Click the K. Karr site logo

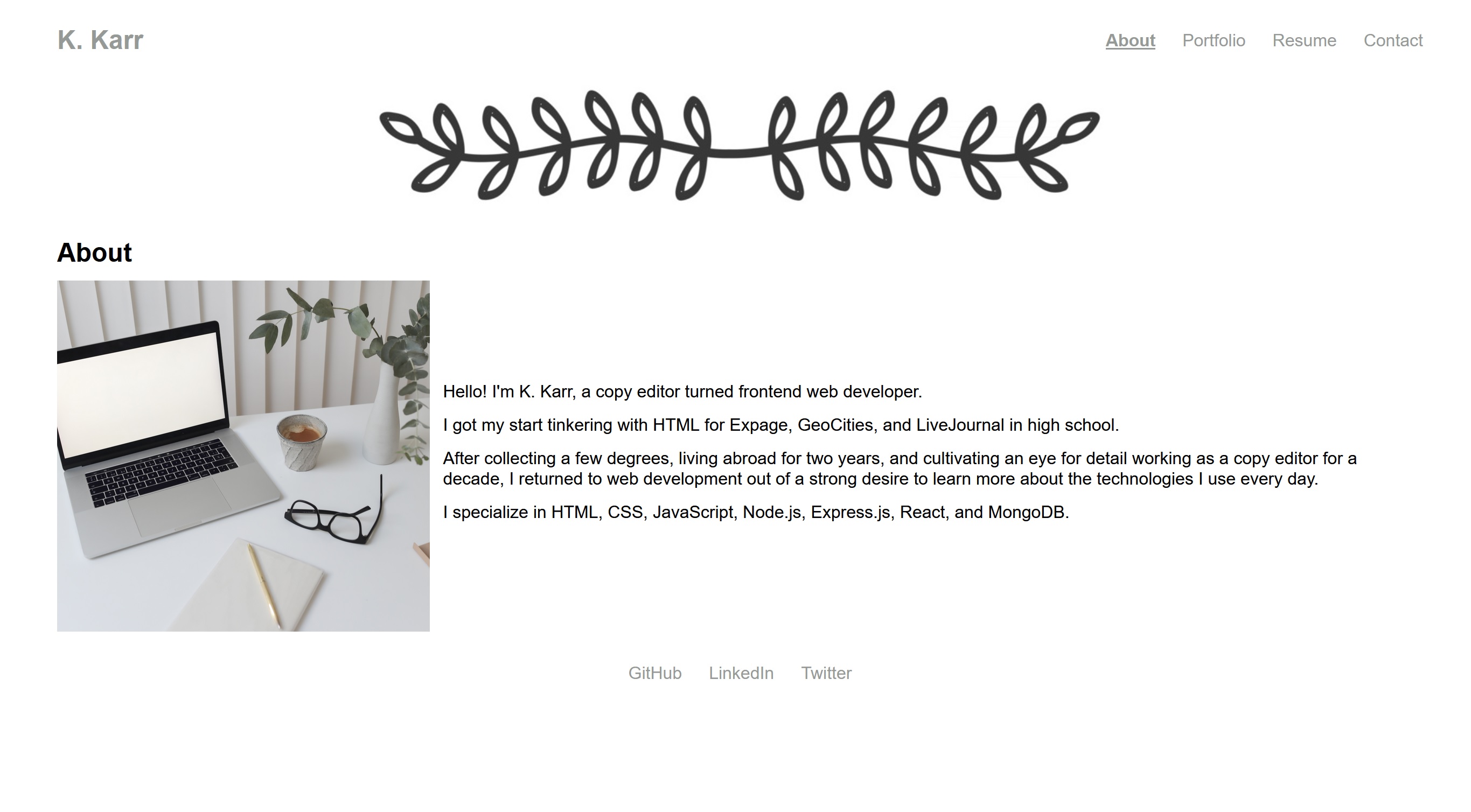coord(101,40)
